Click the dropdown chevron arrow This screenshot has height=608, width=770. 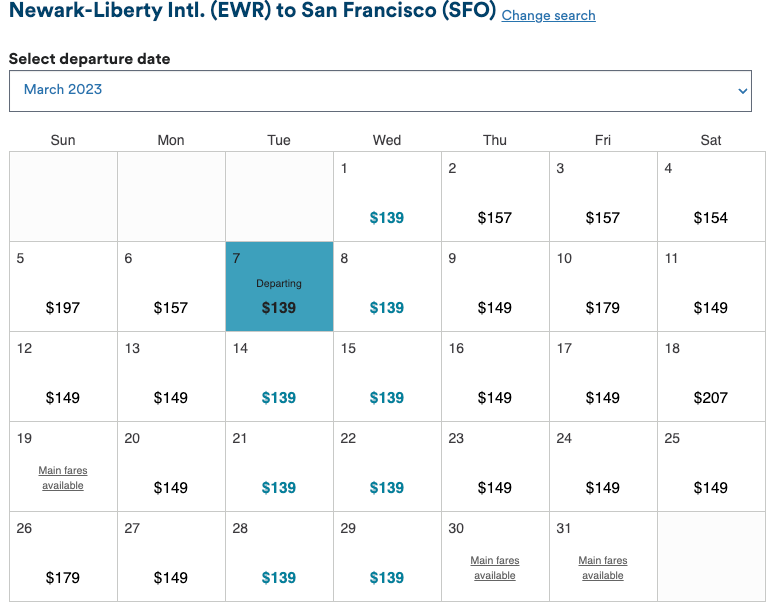pos(742,91)
